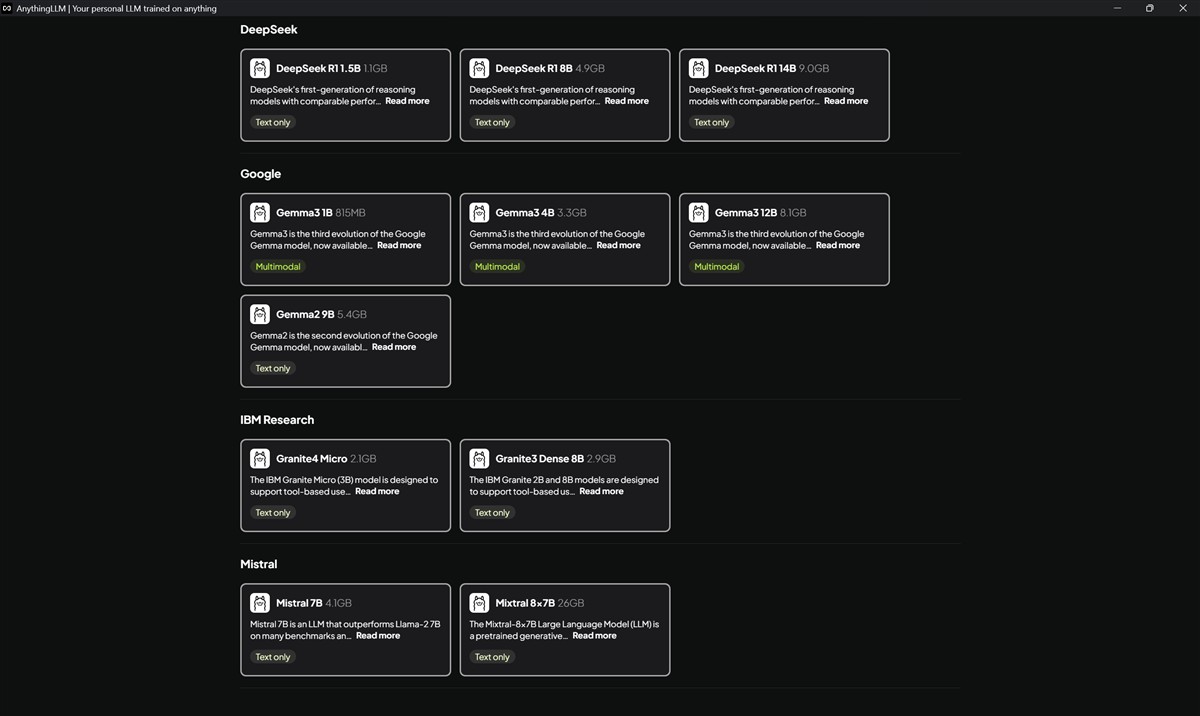Click the AnythingLLM app icon in title bar

(x=7, y=8)
